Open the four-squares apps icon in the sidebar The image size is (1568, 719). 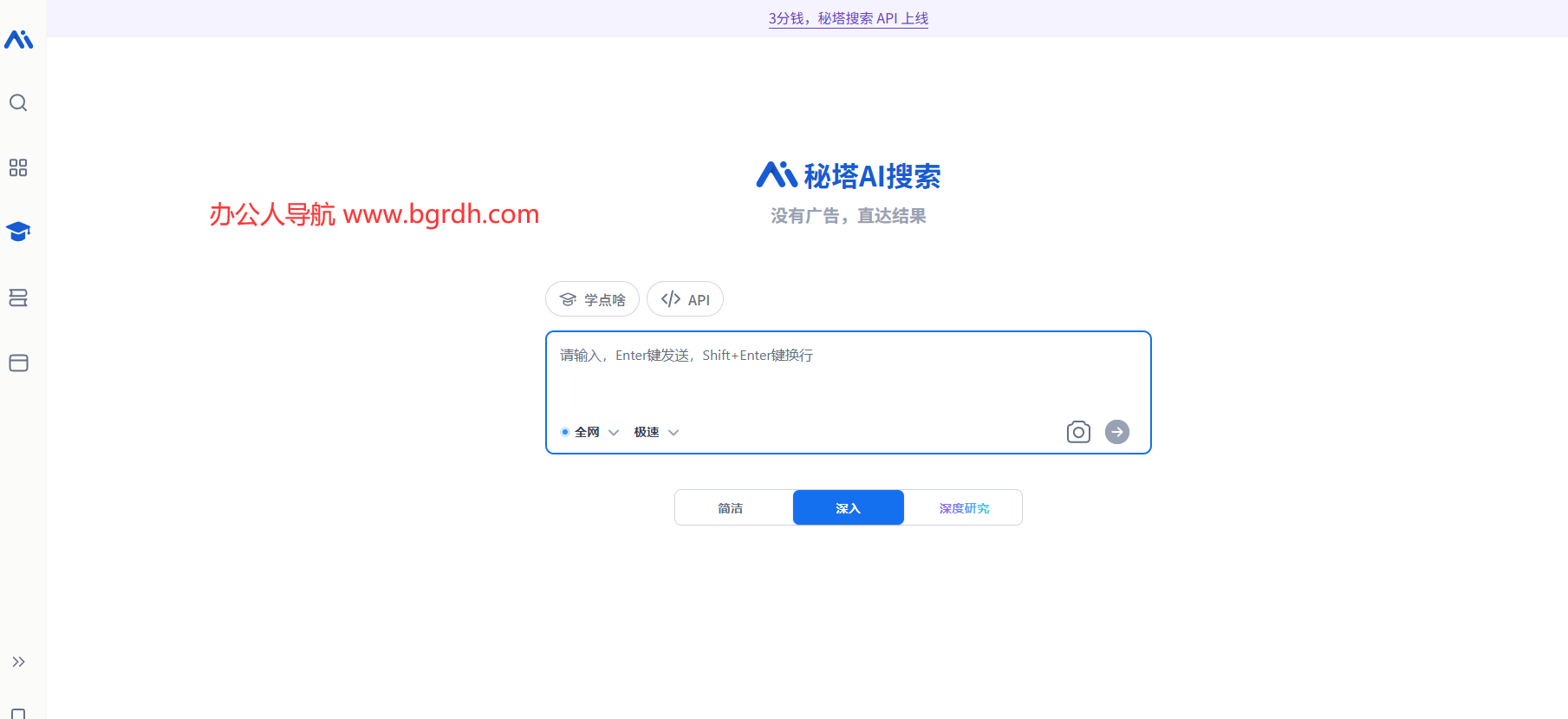[x=18, y=167]
